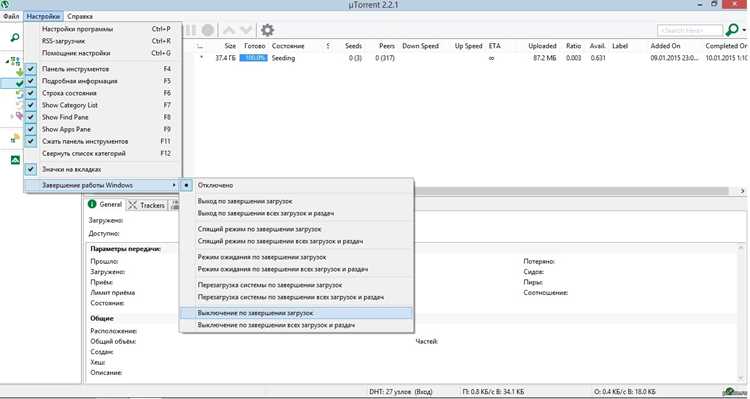Open Настройки программы menu entry

(x=103, y=29)
